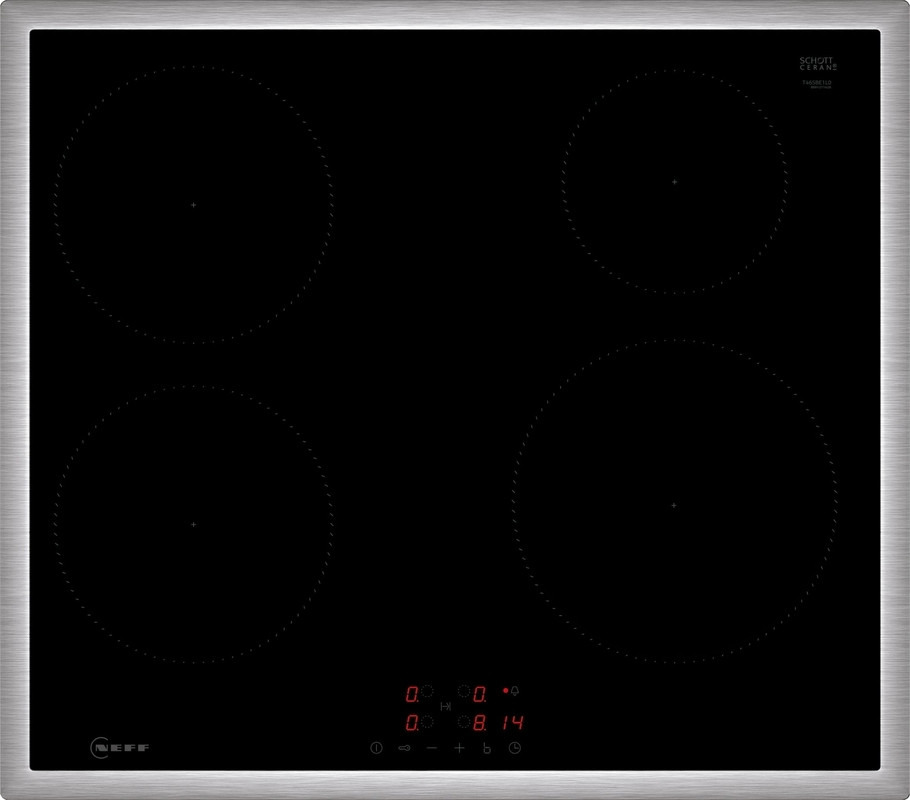Tap the bell alarm indicator icon

coord(516,691)
